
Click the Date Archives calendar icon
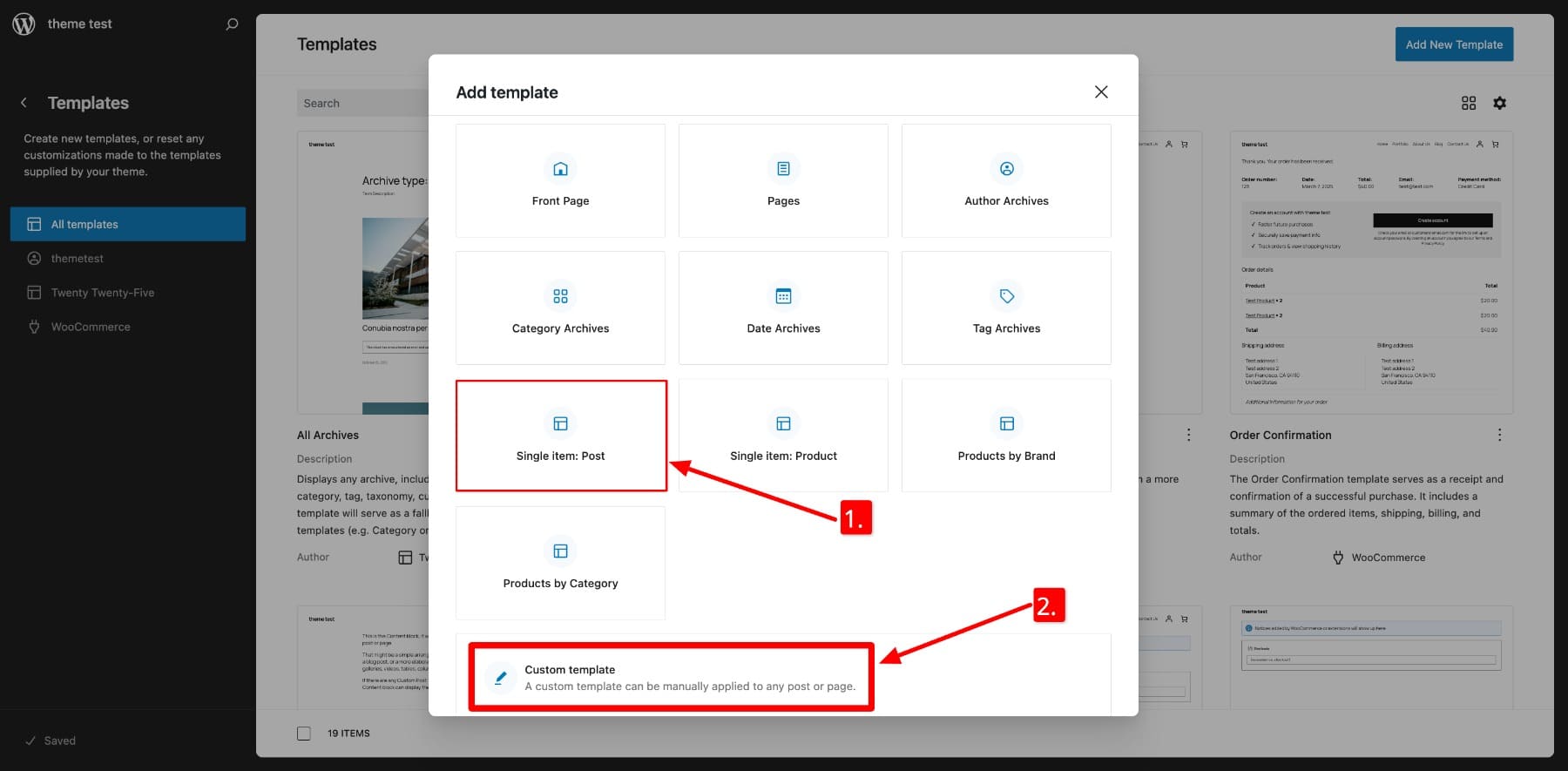point(783,296)
